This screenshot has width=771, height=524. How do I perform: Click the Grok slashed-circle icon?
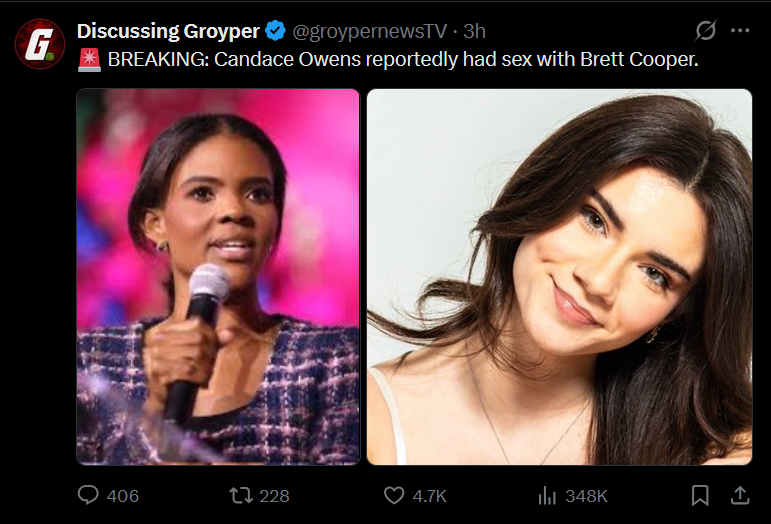[706, 30]
